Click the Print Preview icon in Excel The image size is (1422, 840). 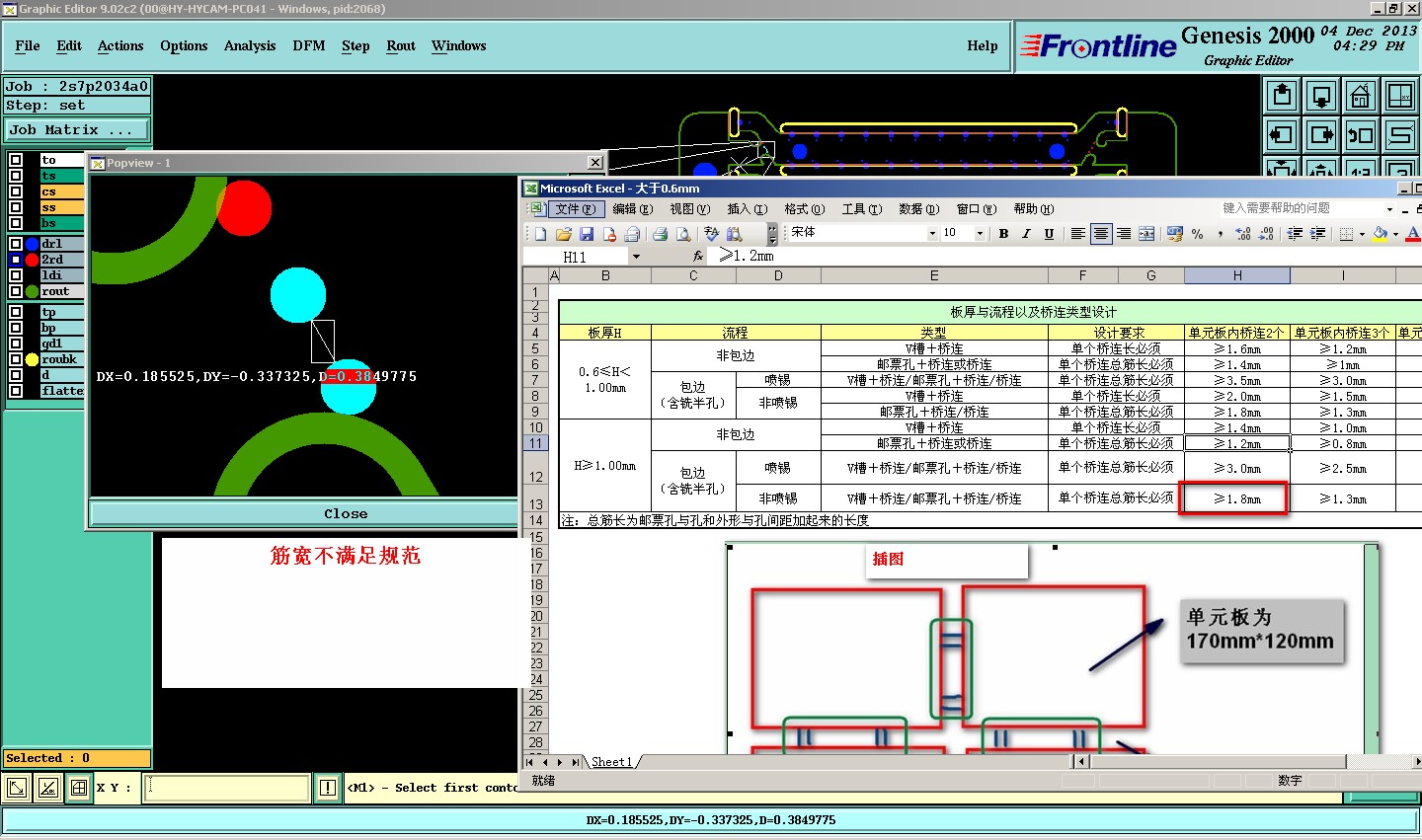tap(682, 234)
